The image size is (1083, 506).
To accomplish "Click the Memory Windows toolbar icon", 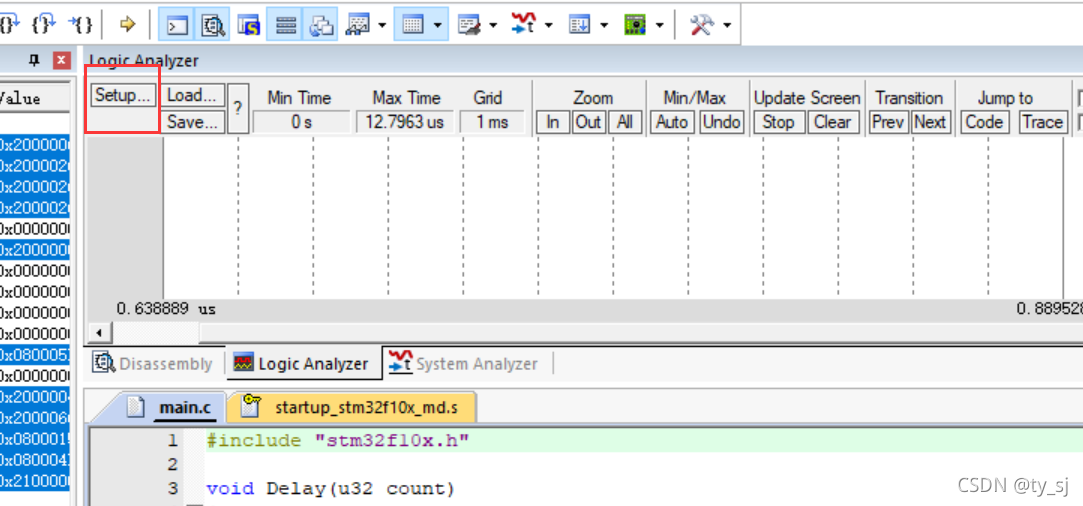I will [412, 26].
